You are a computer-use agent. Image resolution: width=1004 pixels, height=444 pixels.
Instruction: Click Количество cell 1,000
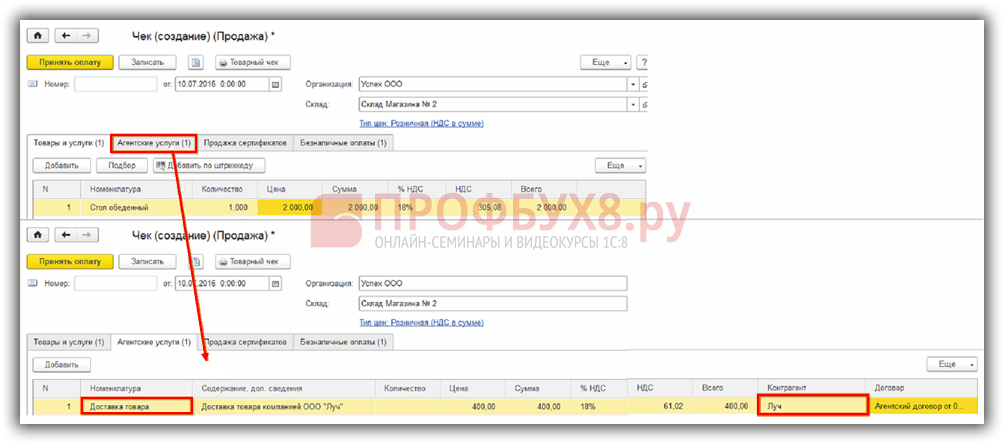click(225, 207)
